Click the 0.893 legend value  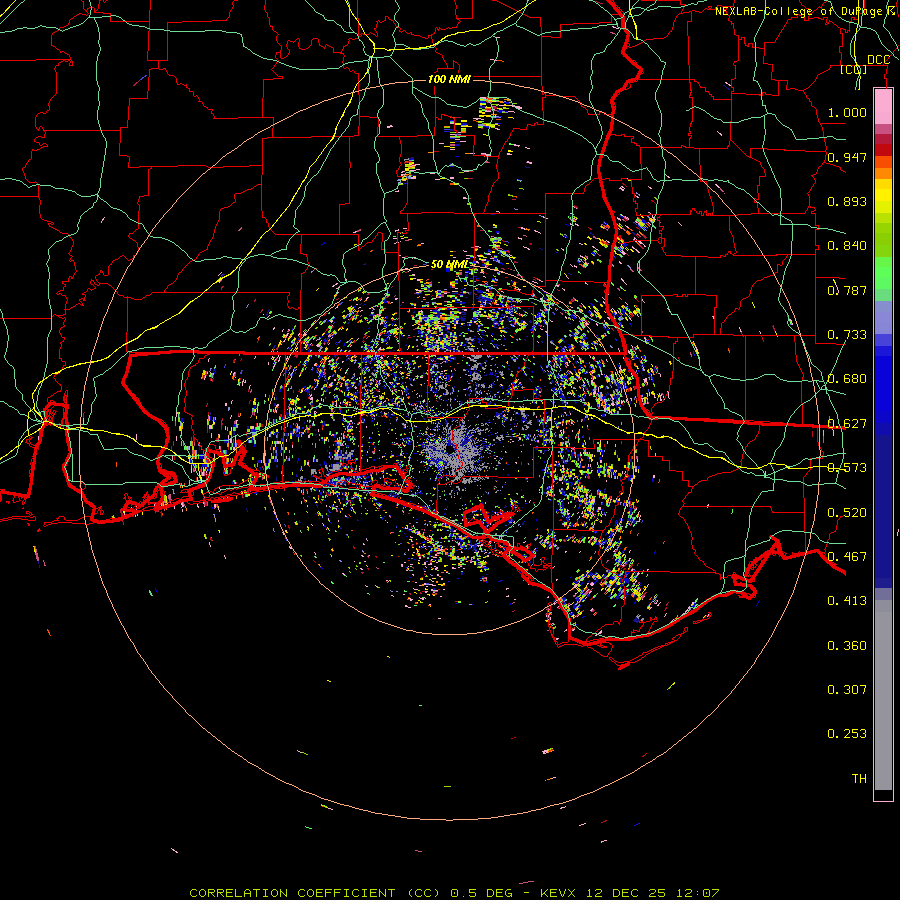[x=847, y=201]
